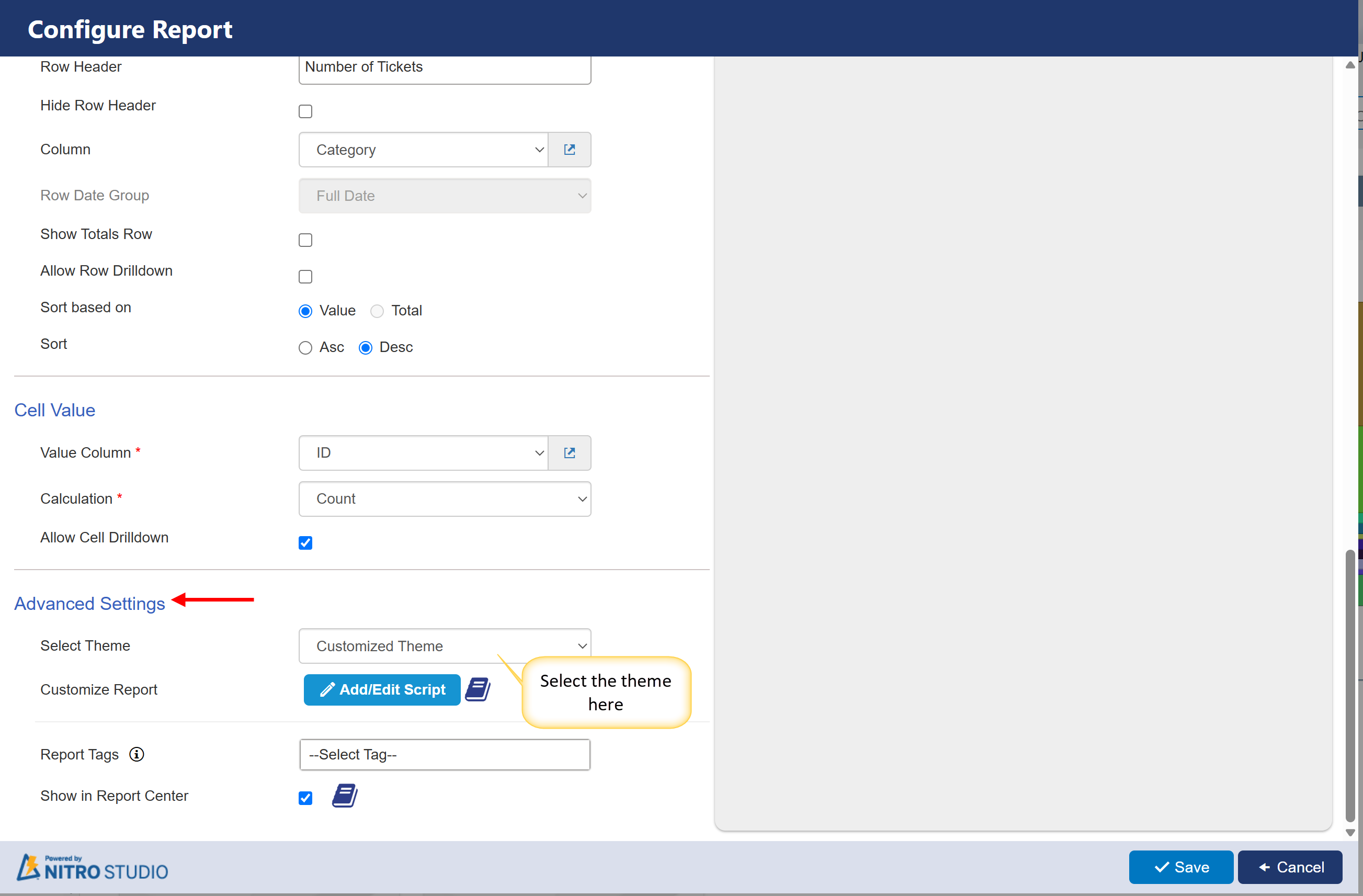Open the Select Theme dropdown
The image size is (1363, 896).
click(x=445, y=645)
